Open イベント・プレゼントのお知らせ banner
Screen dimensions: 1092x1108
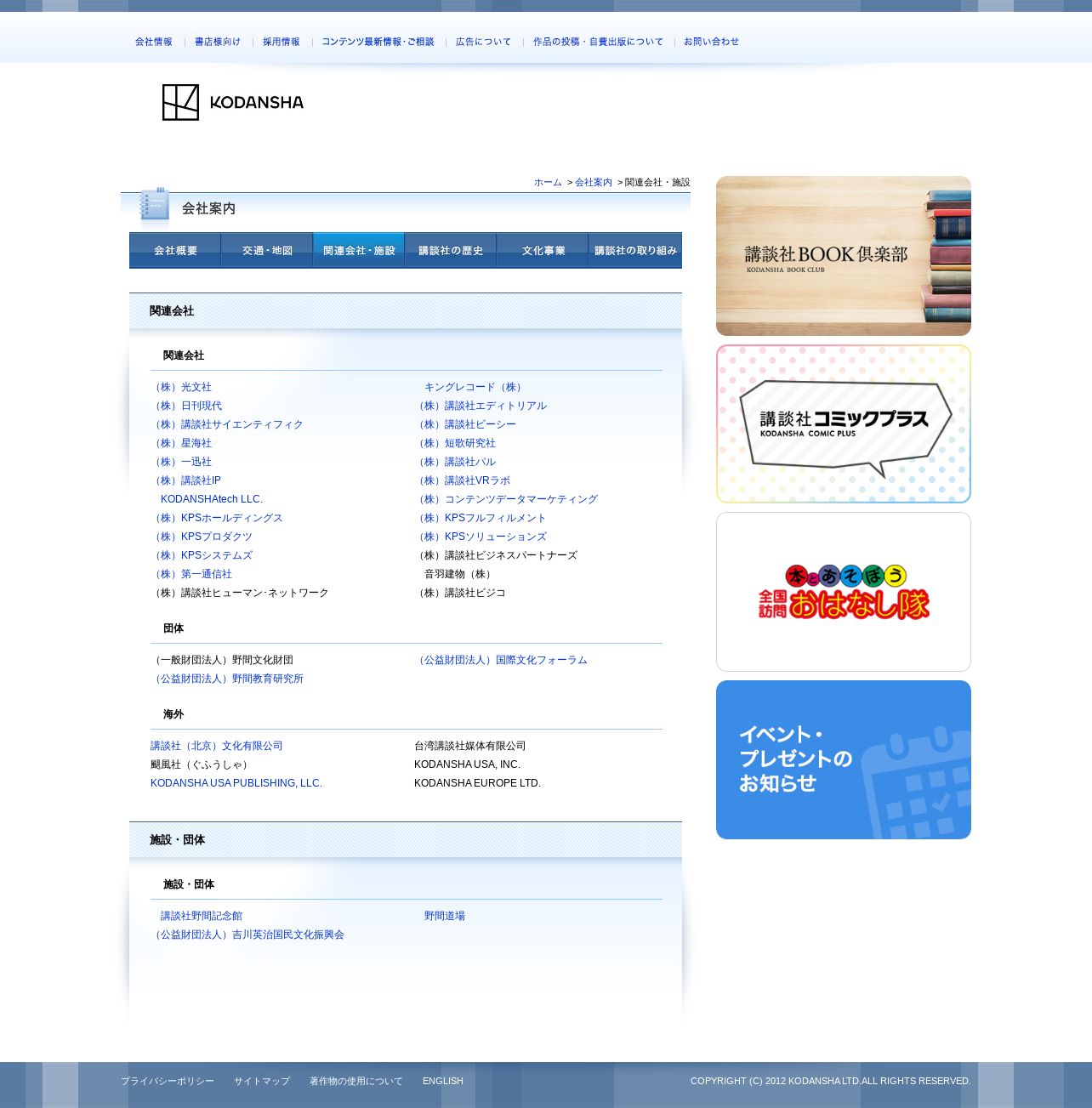(x=844, y=759)
